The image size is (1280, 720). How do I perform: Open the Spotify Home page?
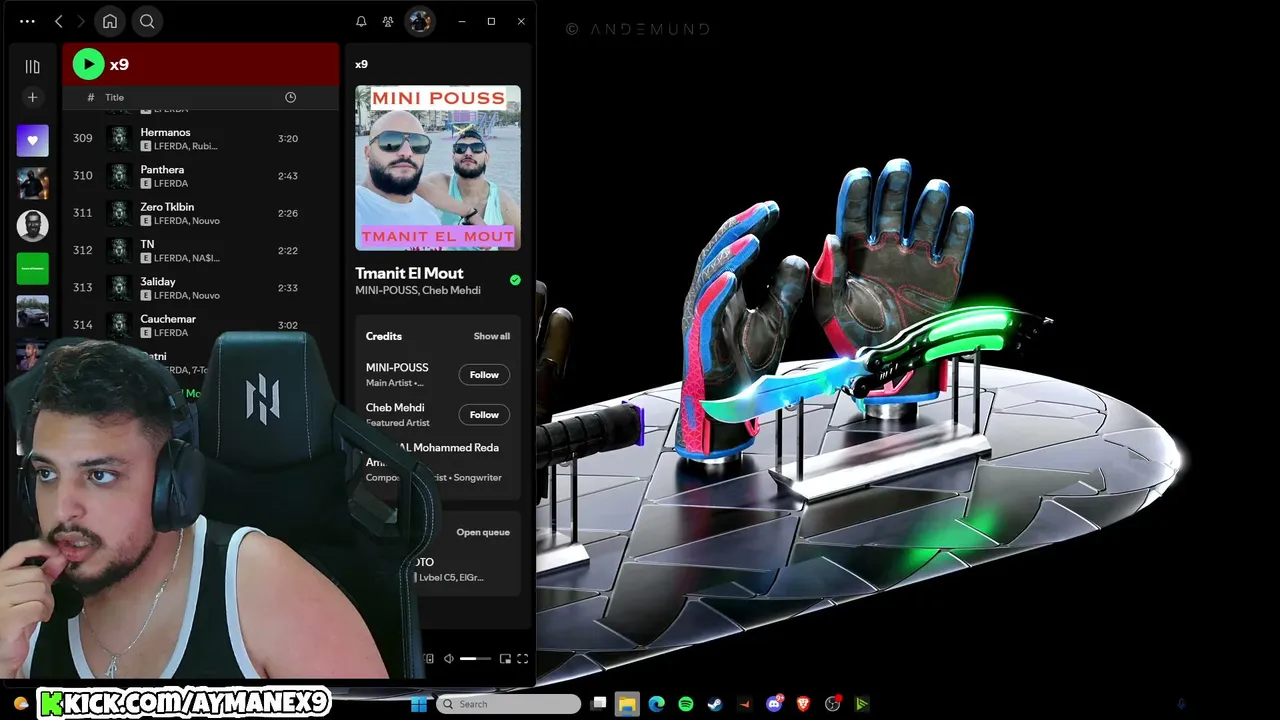[110, 21]
